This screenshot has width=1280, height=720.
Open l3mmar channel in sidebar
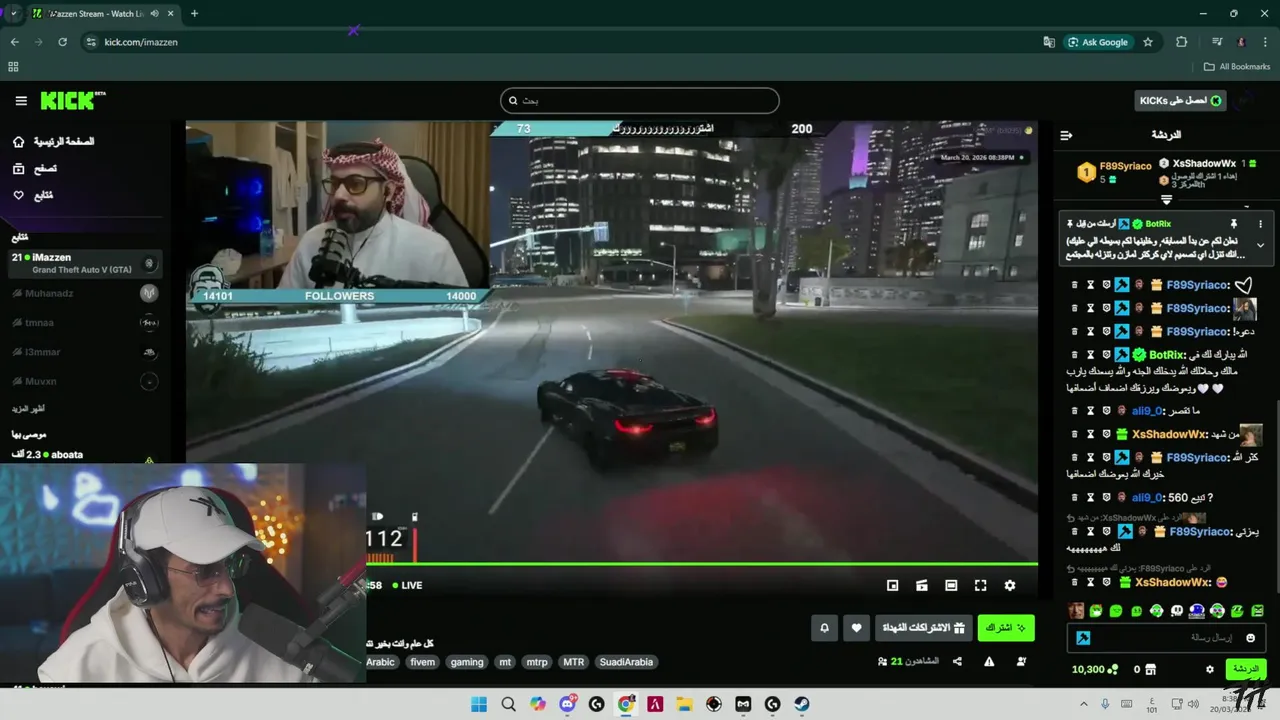coord(85,352)
